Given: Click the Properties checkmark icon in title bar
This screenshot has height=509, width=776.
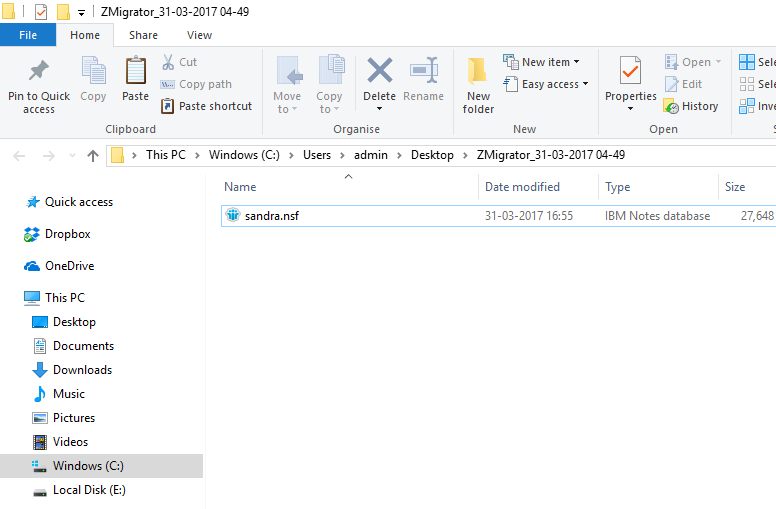Looking at the screenshot, I should [41, 11].
